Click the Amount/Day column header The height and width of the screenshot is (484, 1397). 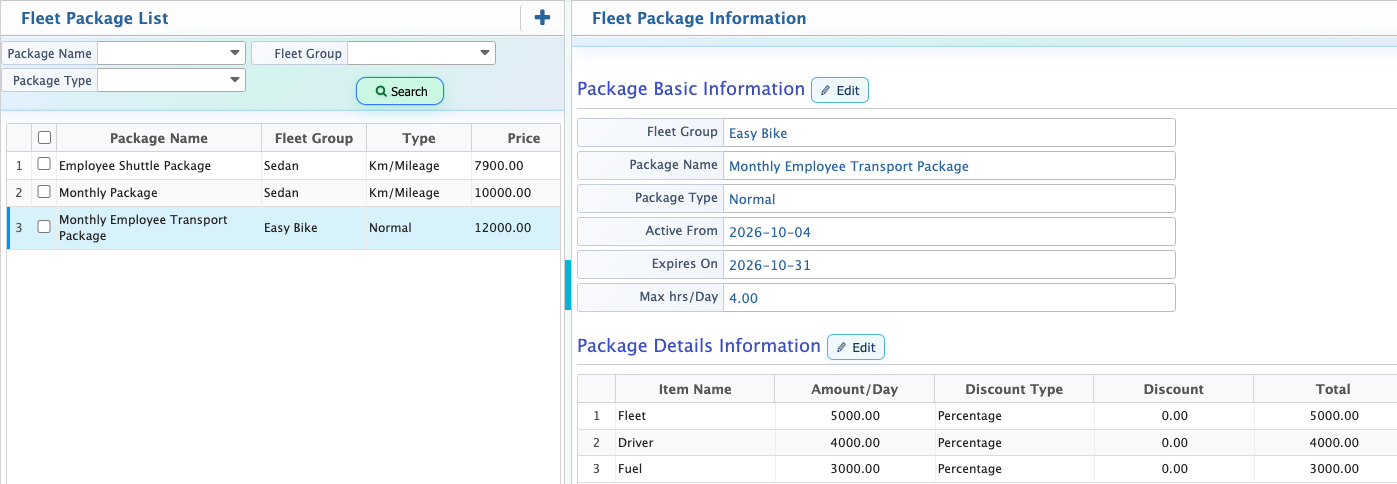coord(854,389)
